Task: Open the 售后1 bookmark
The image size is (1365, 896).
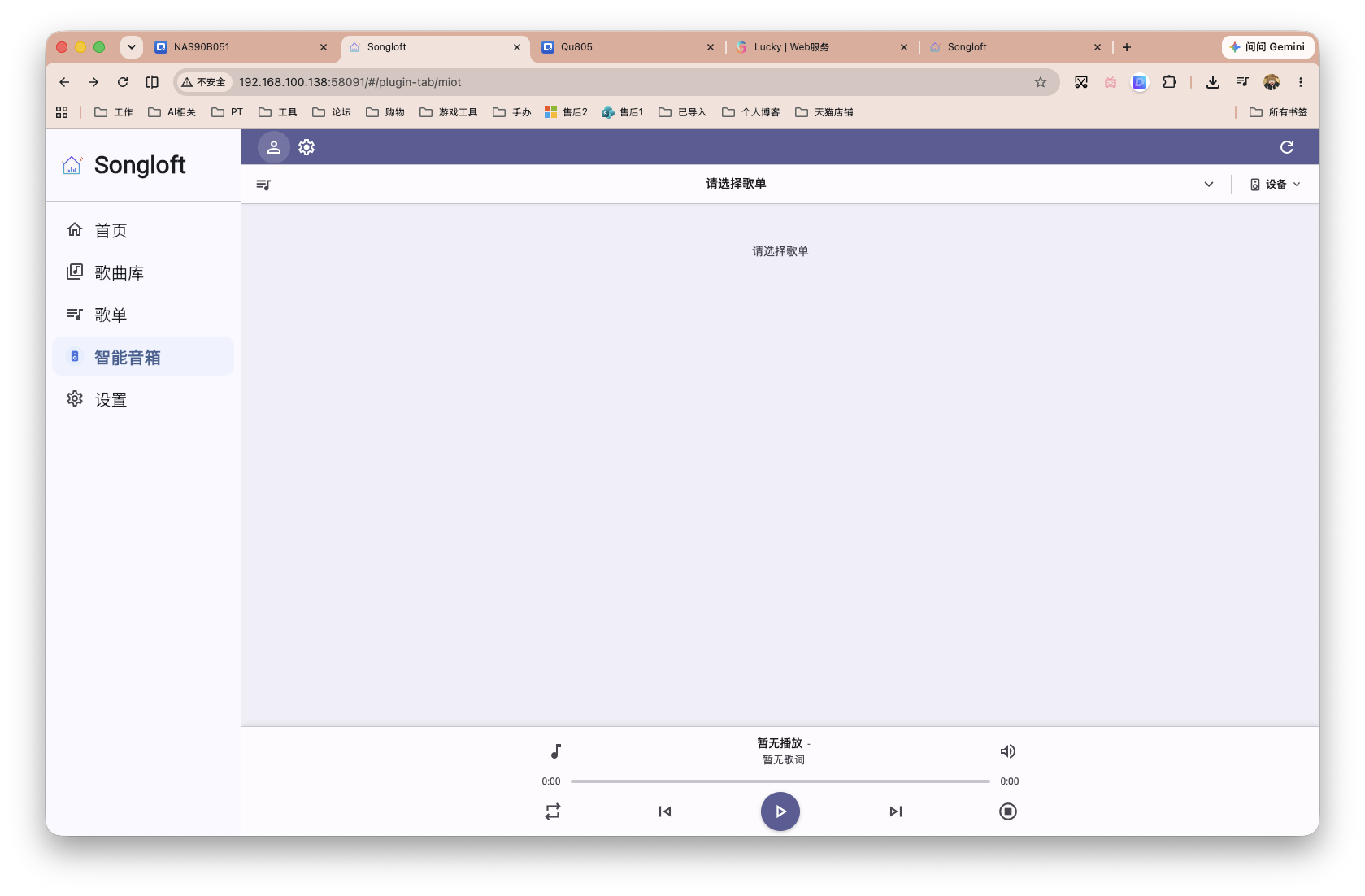Action: [623, 112]
